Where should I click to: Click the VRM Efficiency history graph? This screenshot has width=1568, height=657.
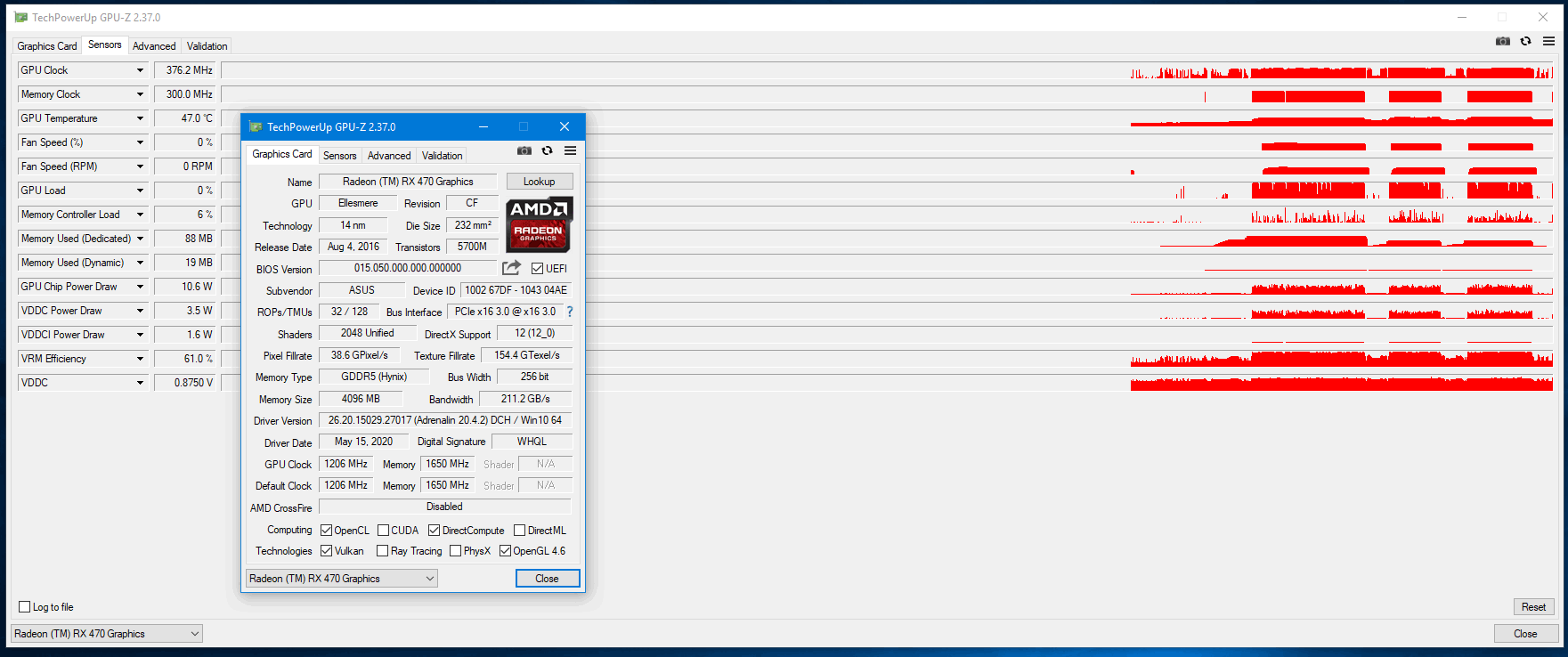click(x=888, y=359)
